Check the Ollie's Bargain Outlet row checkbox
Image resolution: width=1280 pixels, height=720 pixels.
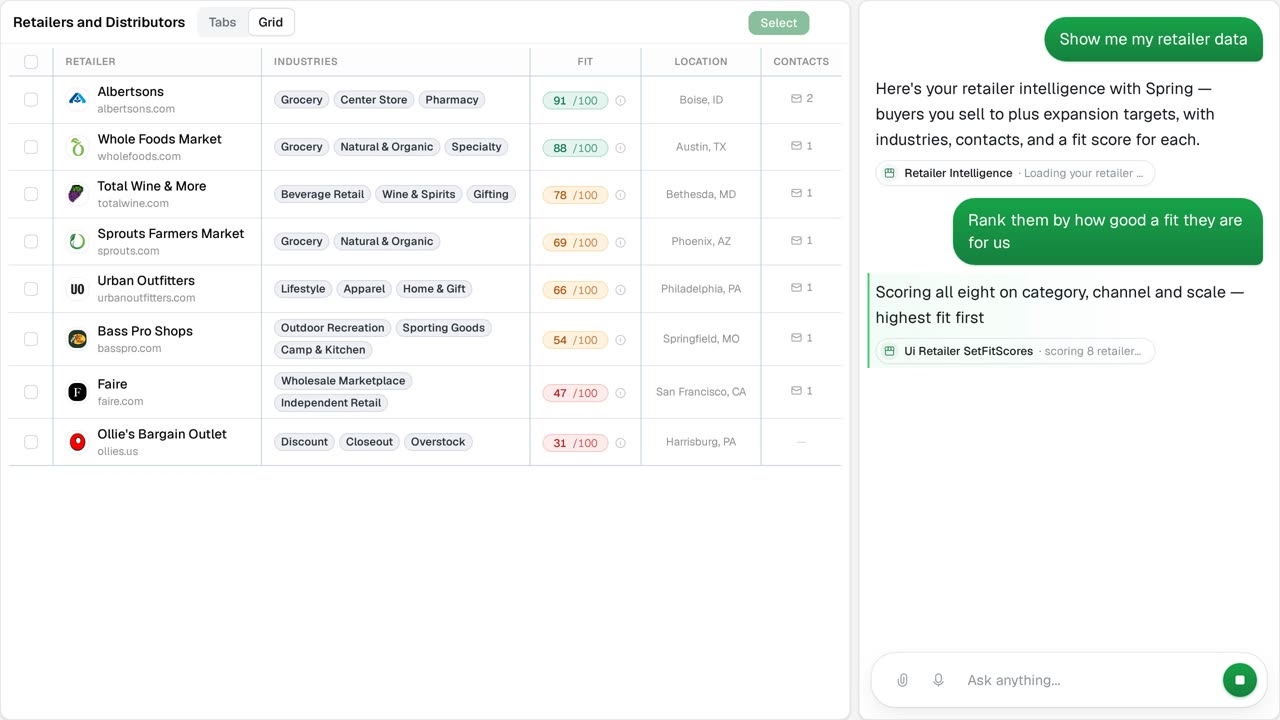pyautogui.click(x=31, y=442)
